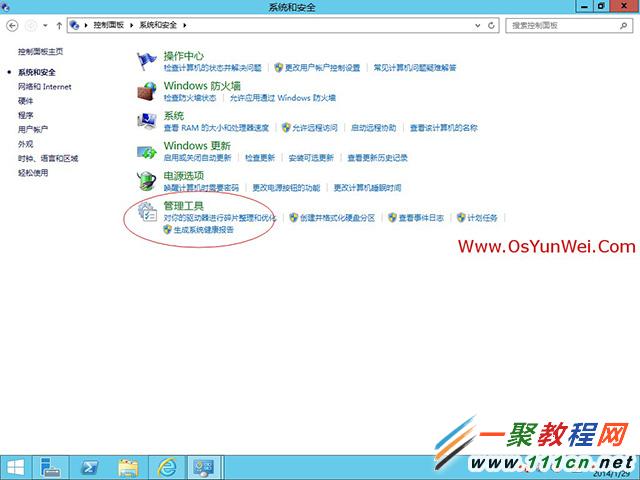
Task: Launch Internet Explorer from the taskbar
Action: (167, 468)
